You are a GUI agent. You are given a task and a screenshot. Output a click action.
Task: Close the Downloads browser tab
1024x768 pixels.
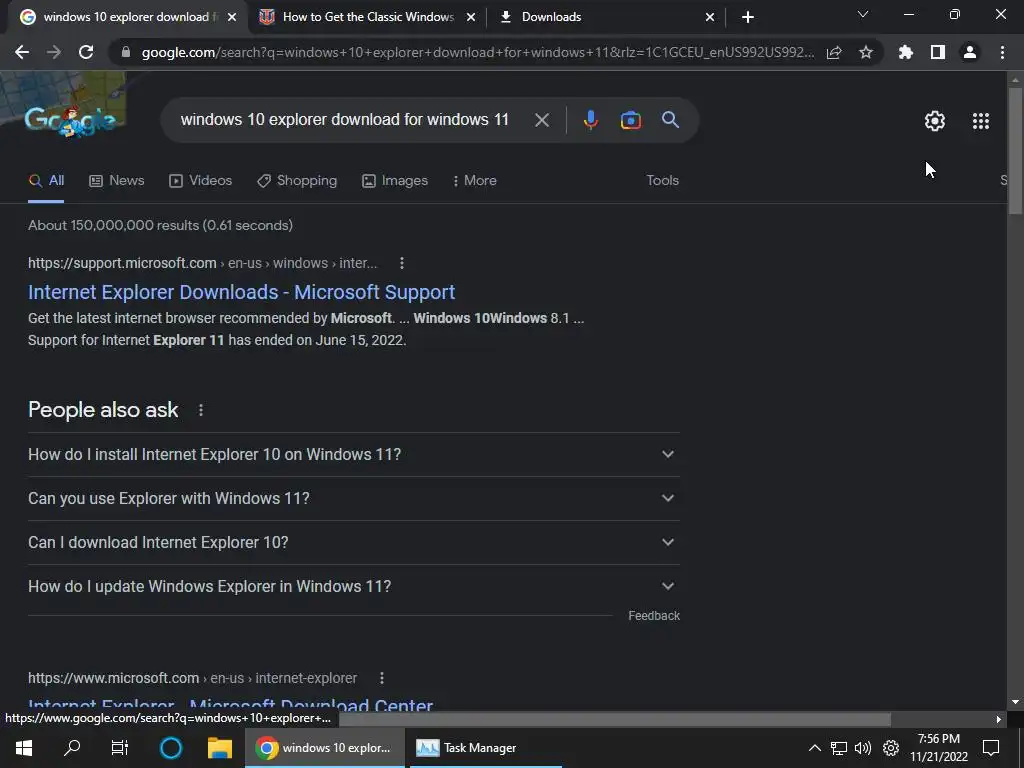[x=710, y=17]
